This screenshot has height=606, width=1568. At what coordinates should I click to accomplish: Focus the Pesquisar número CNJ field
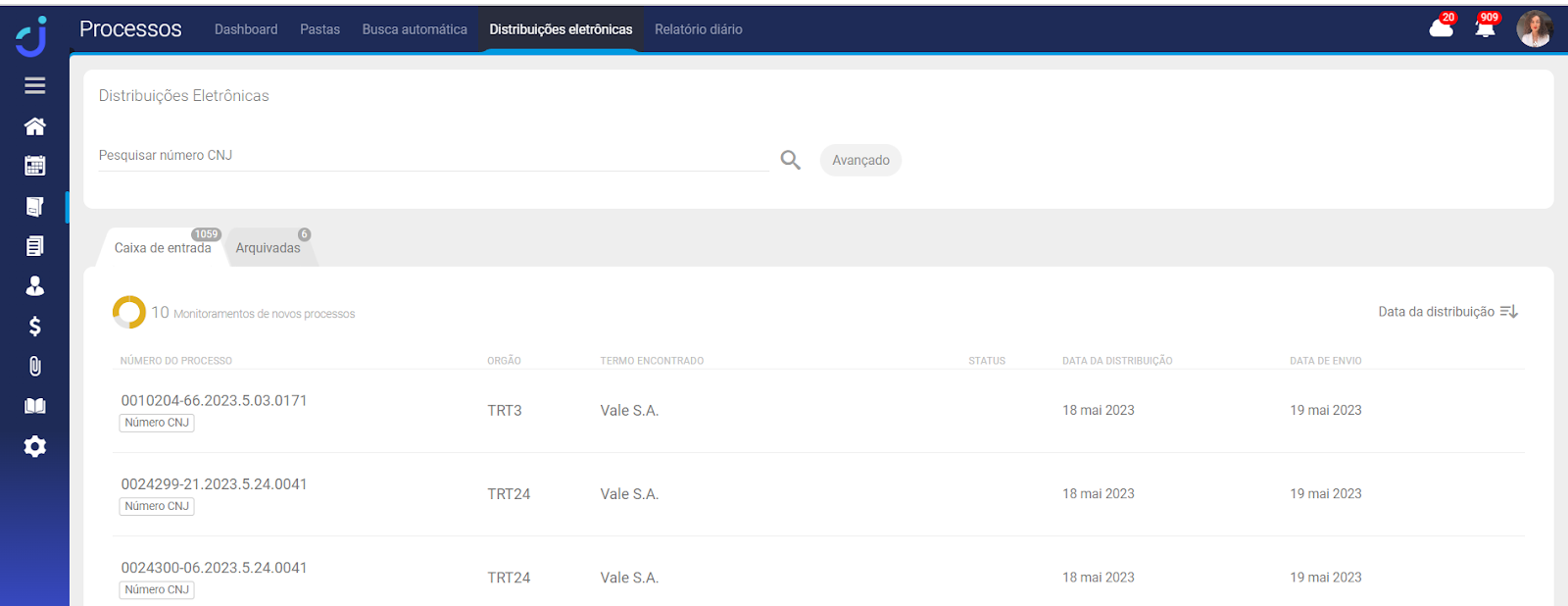point(431,156)
